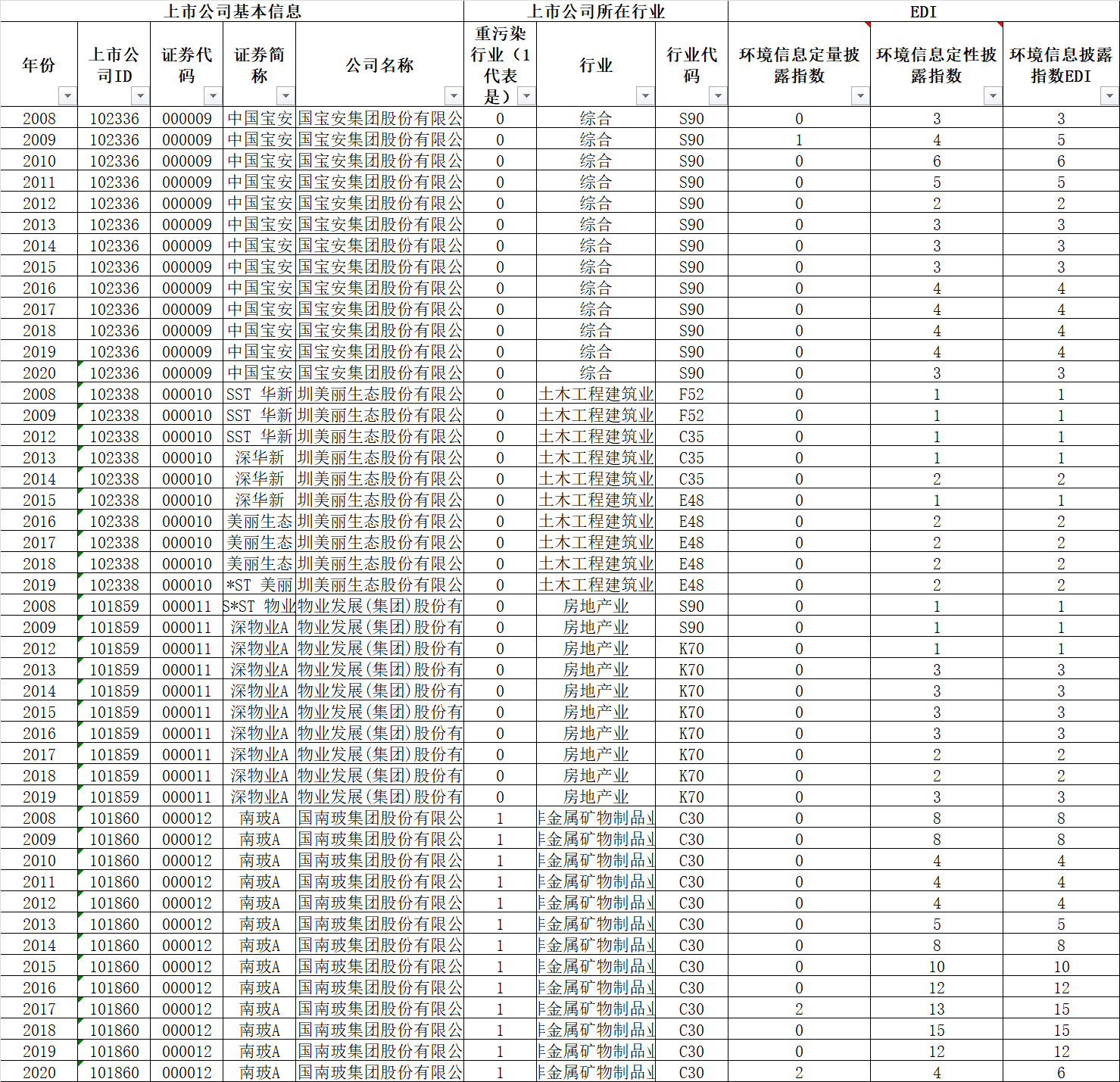Image resolution: width=1120 pixels, height=1082 pixels.
Task: Select heavy pollution flag 1 in 2010 南玻A row
Action: [500, 861]
